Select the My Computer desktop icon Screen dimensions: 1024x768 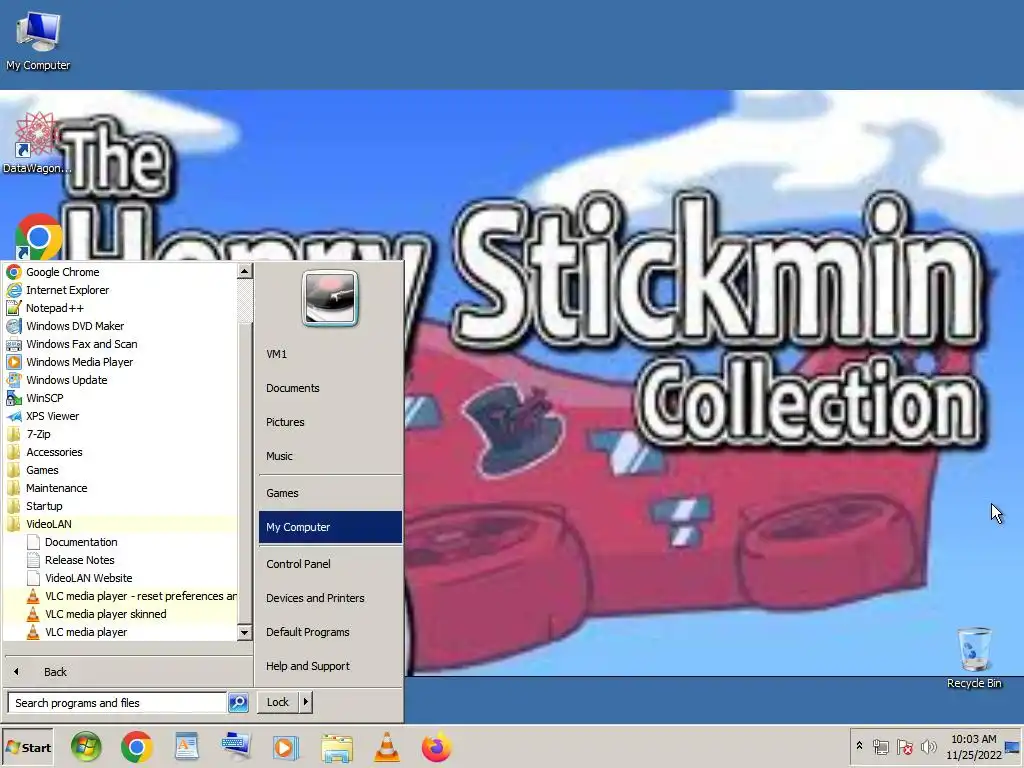click(38, 40)
